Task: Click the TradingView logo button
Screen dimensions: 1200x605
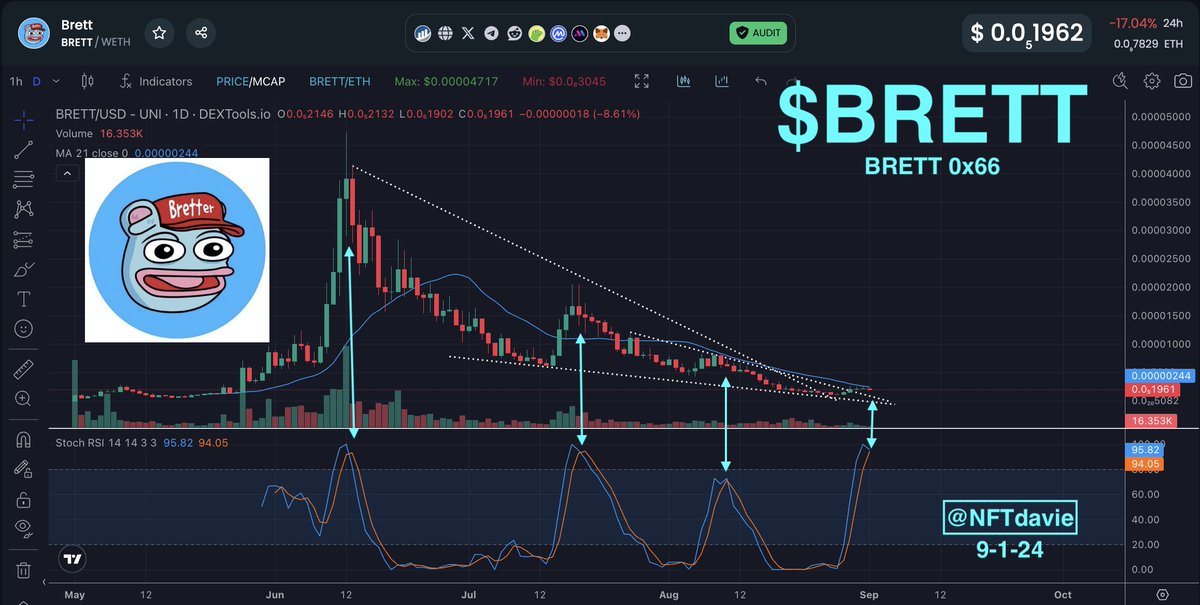Action: click(x=72, y=559)
